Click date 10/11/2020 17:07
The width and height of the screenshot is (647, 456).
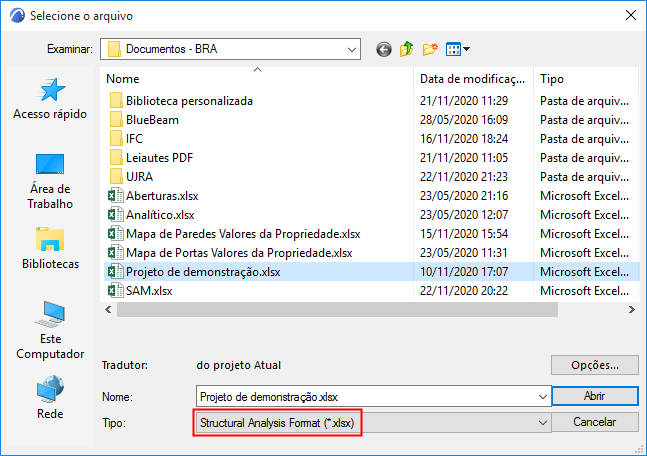pyautogui.click(x=464, y=272)
